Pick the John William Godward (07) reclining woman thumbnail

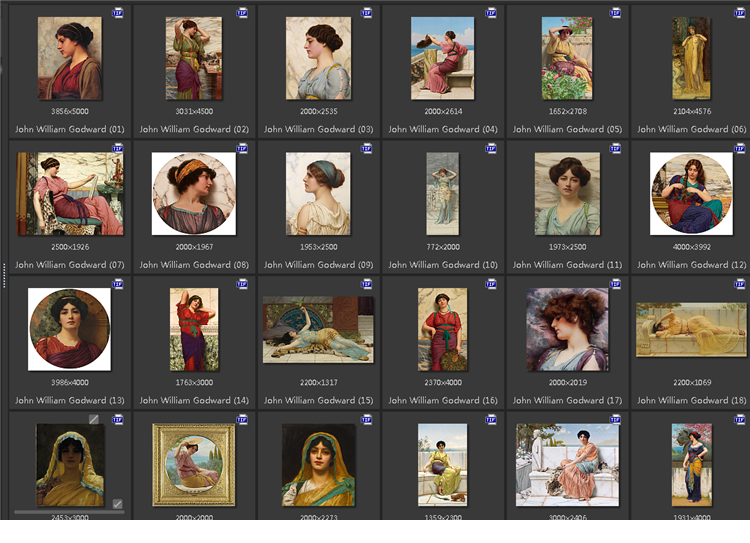70,194
